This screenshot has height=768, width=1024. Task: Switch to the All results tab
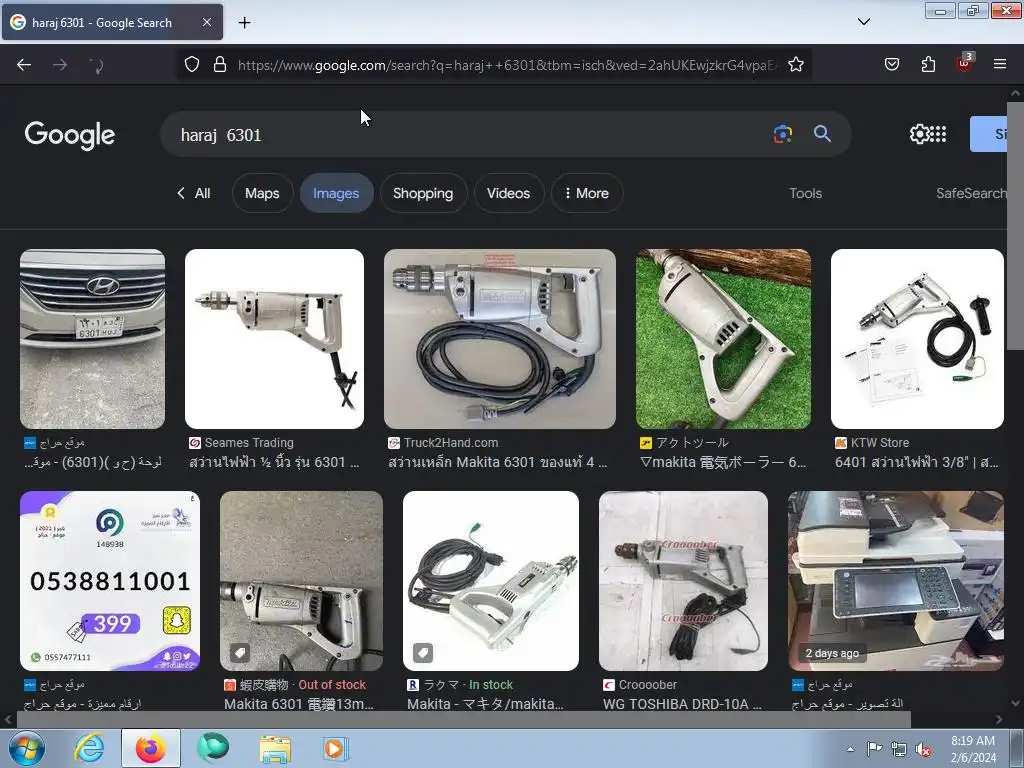(194, 193)
